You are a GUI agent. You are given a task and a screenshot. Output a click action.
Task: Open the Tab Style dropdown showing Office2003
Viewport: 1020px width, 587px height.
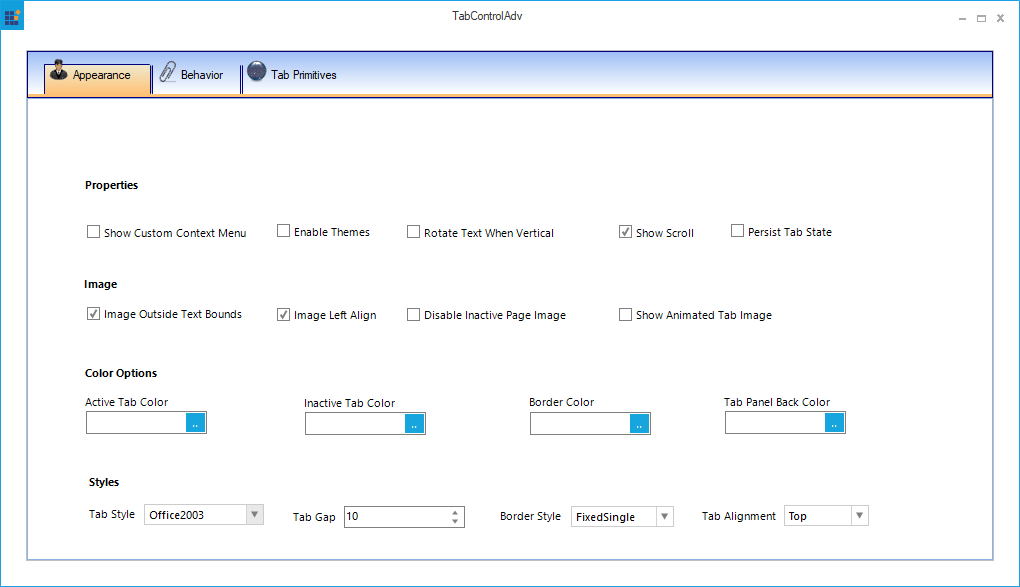coord(256,513)
